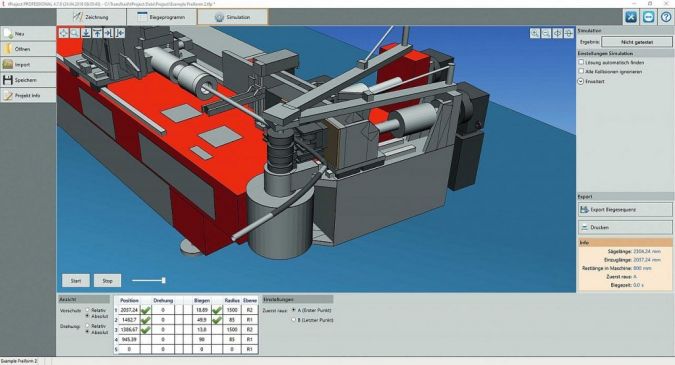Click the zoom in icon at the viewport top right
675x365 pixels.
coord(535,33)
